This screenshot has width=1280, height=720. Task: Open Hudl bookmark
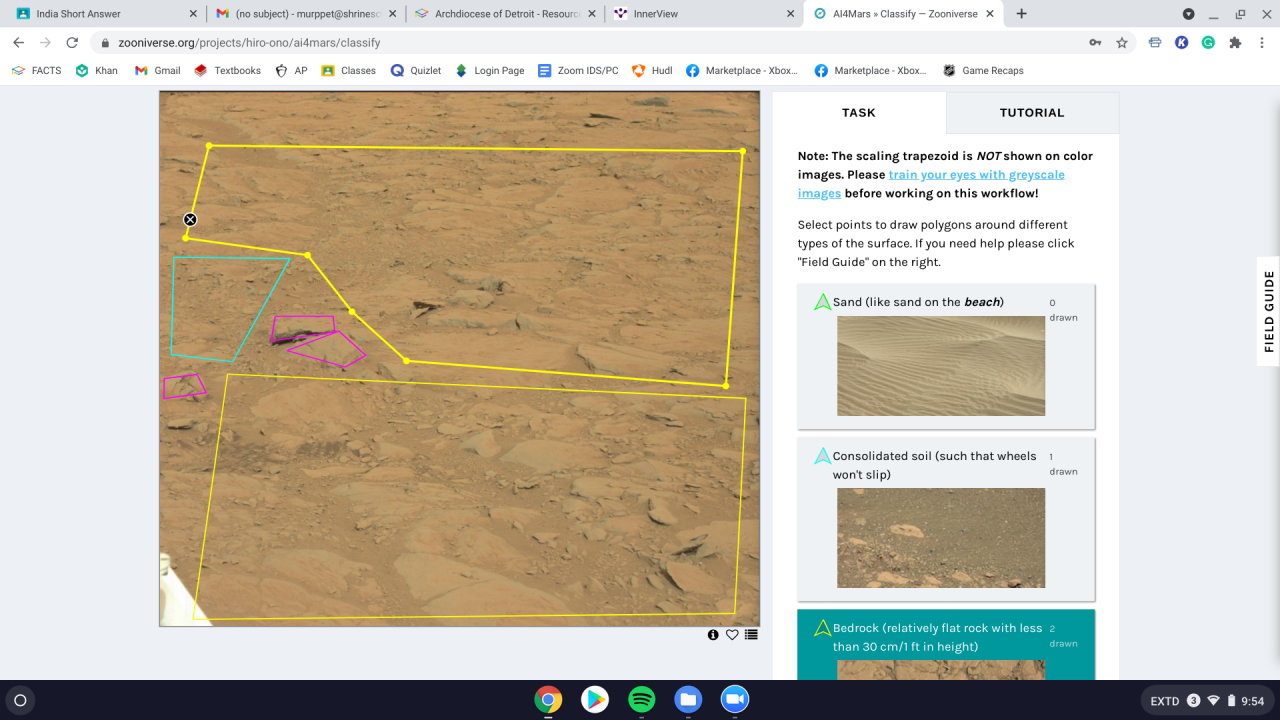pyautogui.click(x=652, y=71)
